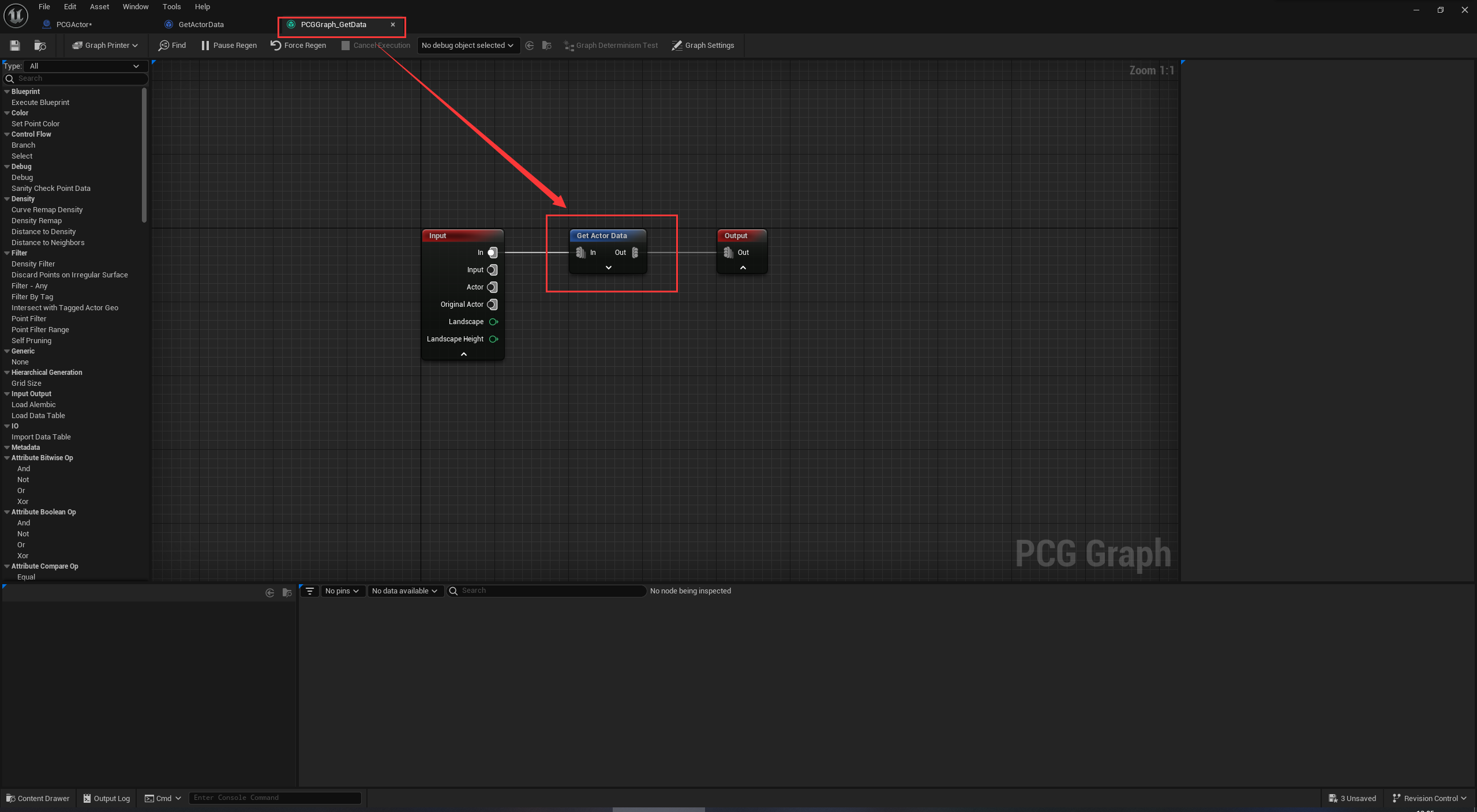Screen dimensions: 1477x812
Task: Open the Content Drawer
Action: [38, 798]
